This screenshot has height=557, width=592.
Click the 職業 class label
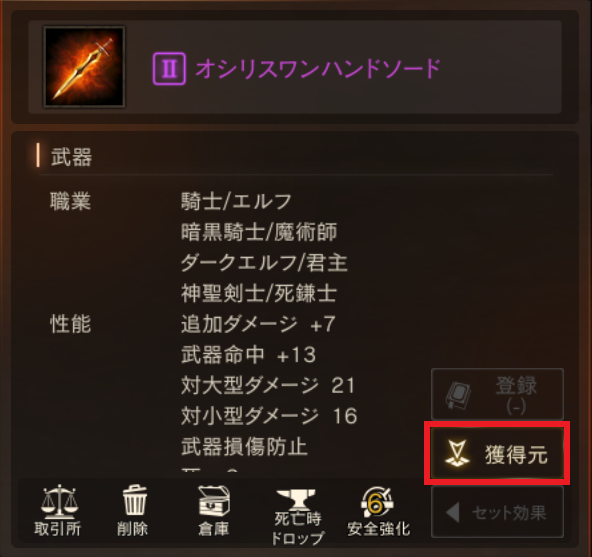(x=71, y=201)
